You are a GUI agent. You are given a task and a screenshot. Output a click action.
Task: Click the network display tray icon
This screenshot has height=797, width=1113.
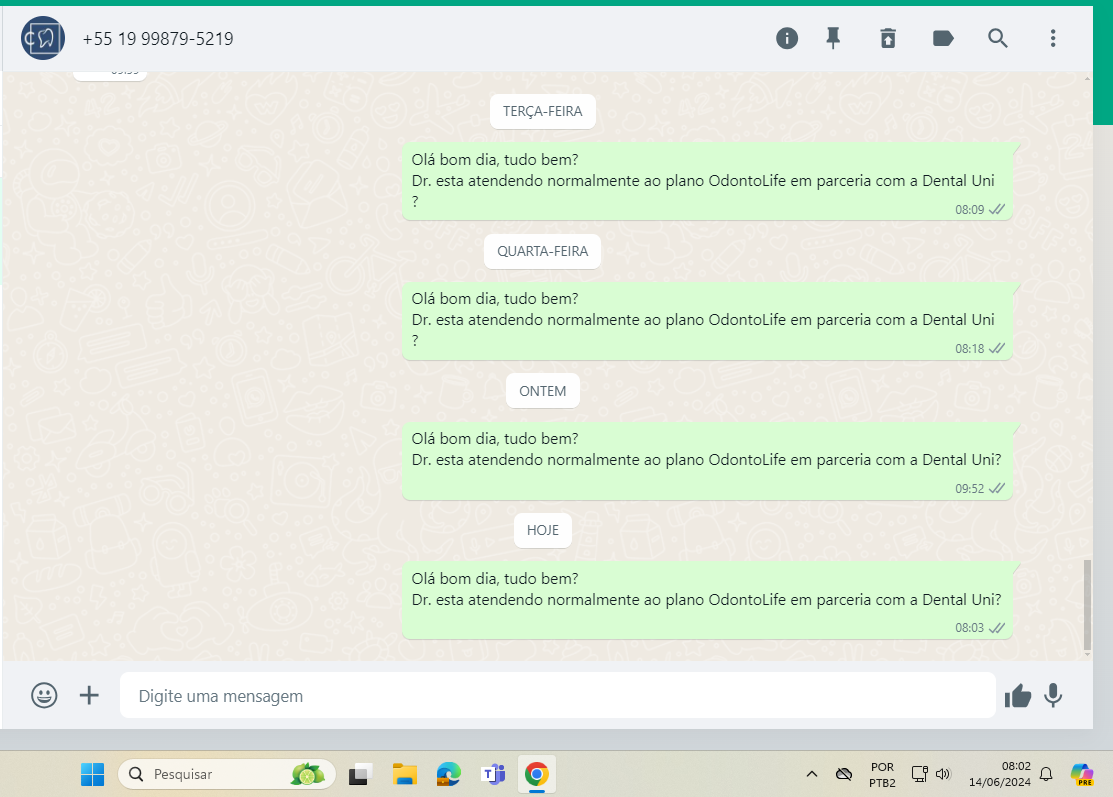(919, 774)
